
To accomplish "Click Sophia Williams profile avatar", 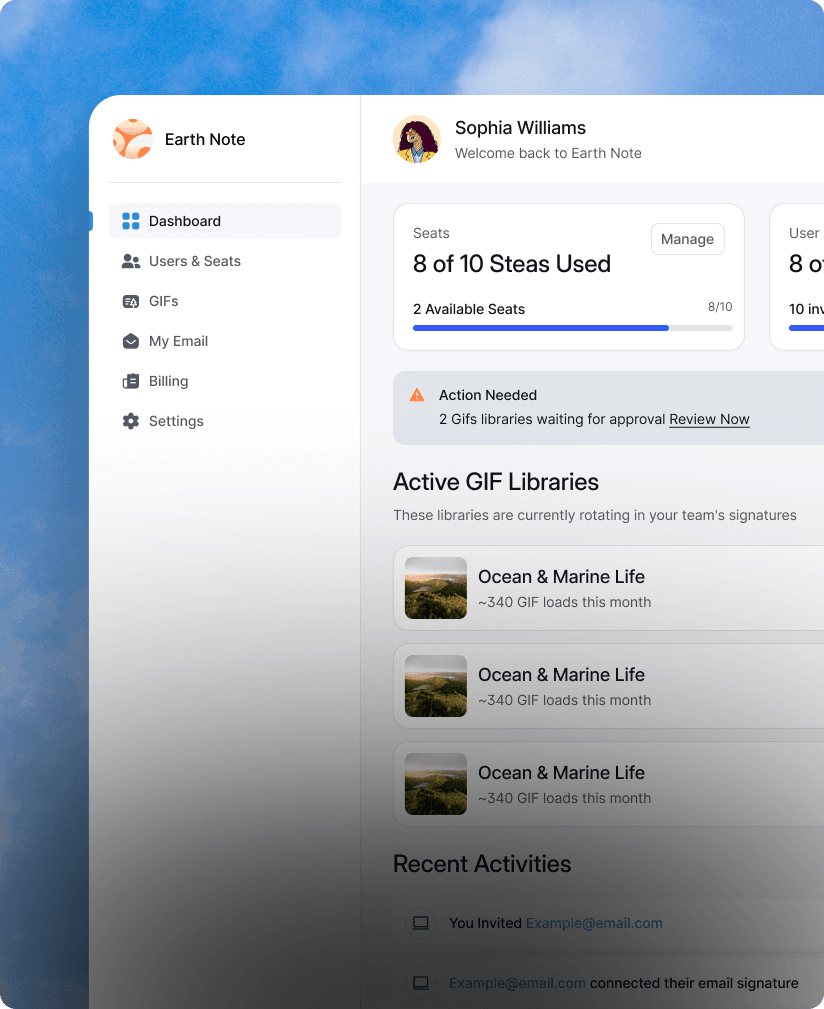I will click(x=417, y=140).
